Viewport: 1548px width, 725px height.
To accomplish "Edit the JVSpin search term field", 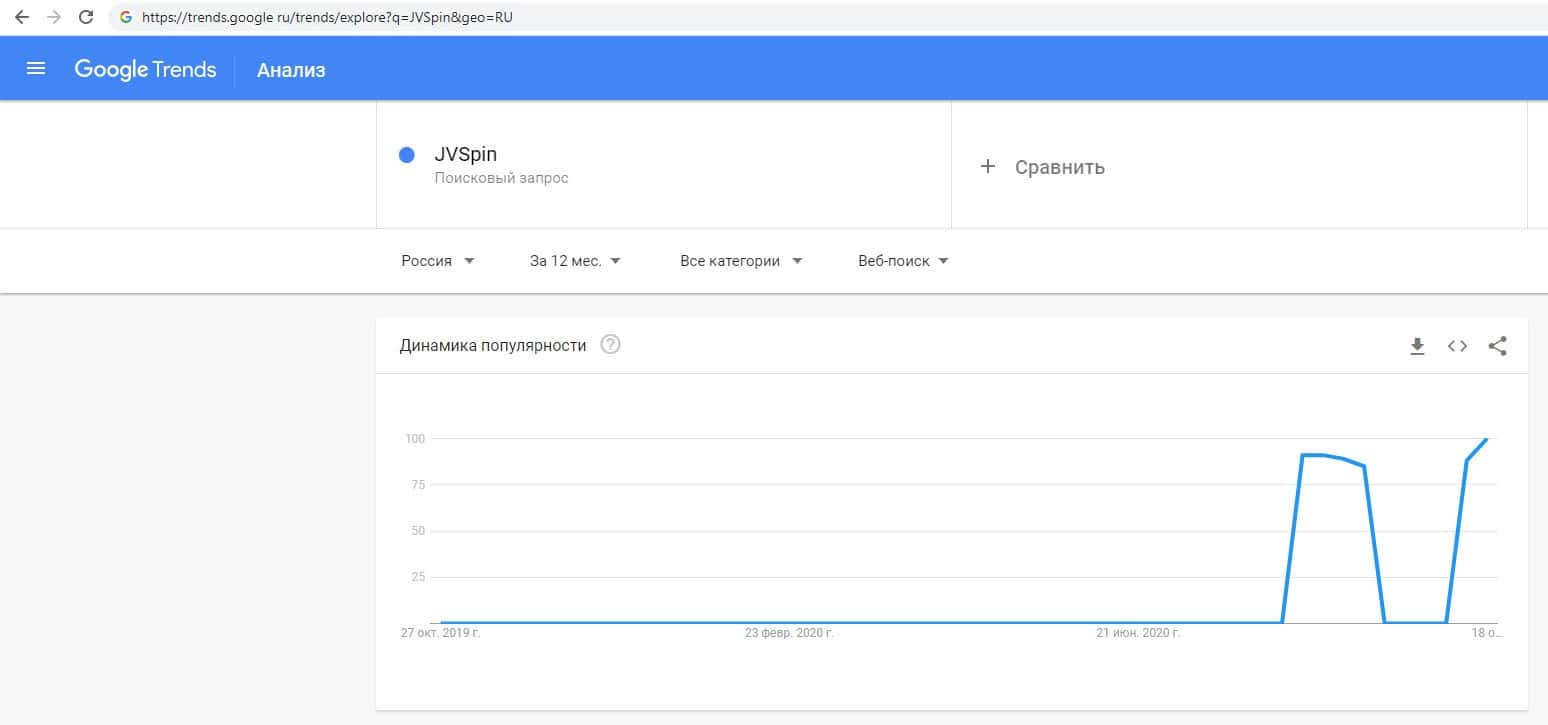I will coord(466,155).
